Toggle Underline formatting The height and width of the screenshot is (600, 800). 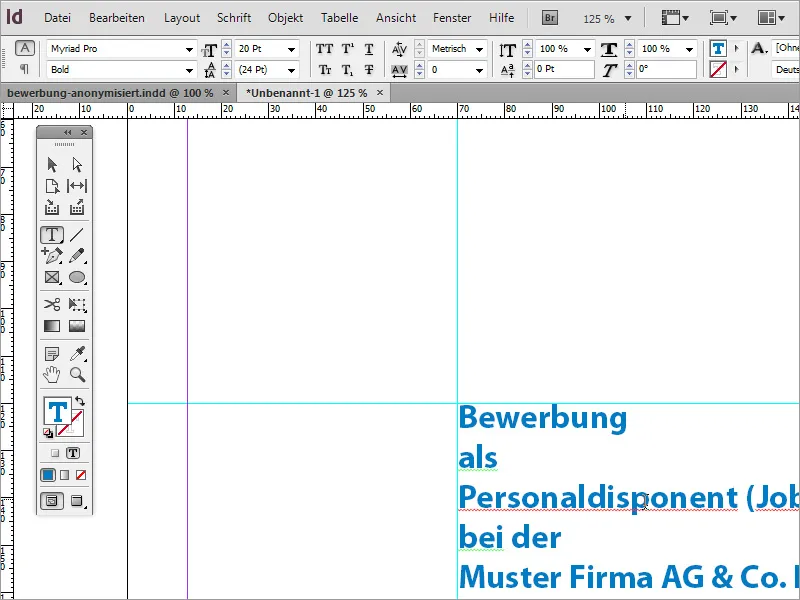(369, 49)
